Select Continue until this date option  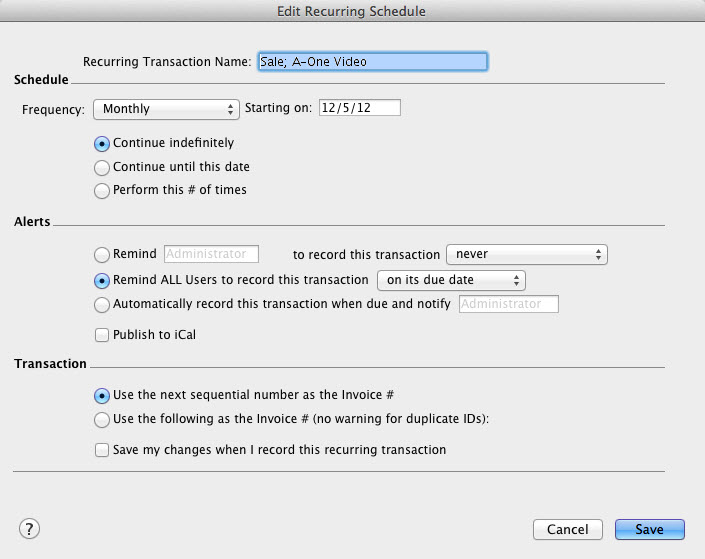click(x=102, y=167)
